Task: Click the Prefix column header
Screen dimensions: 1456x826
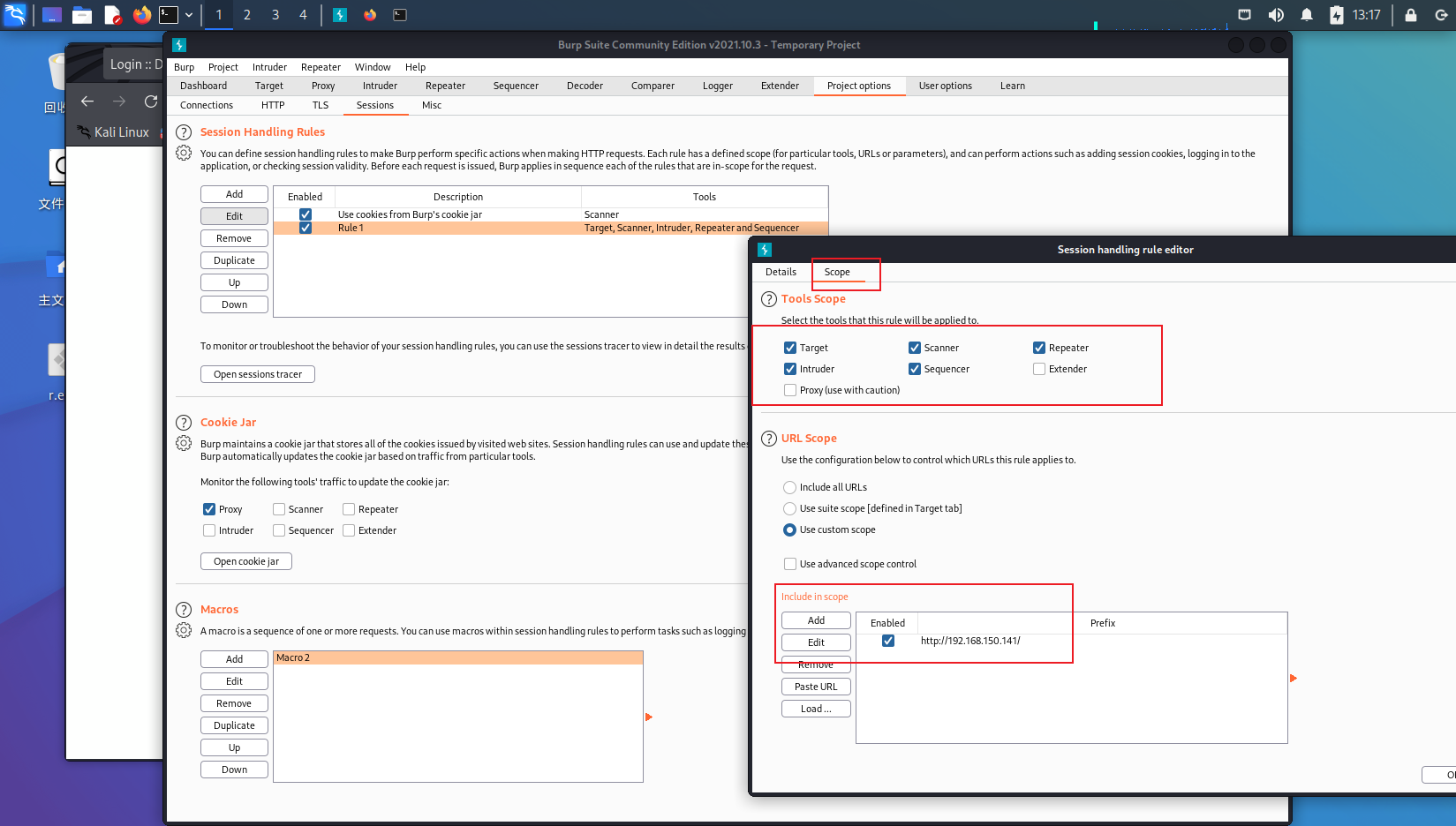Action: pyautogui.click(x=1102, y=623)
